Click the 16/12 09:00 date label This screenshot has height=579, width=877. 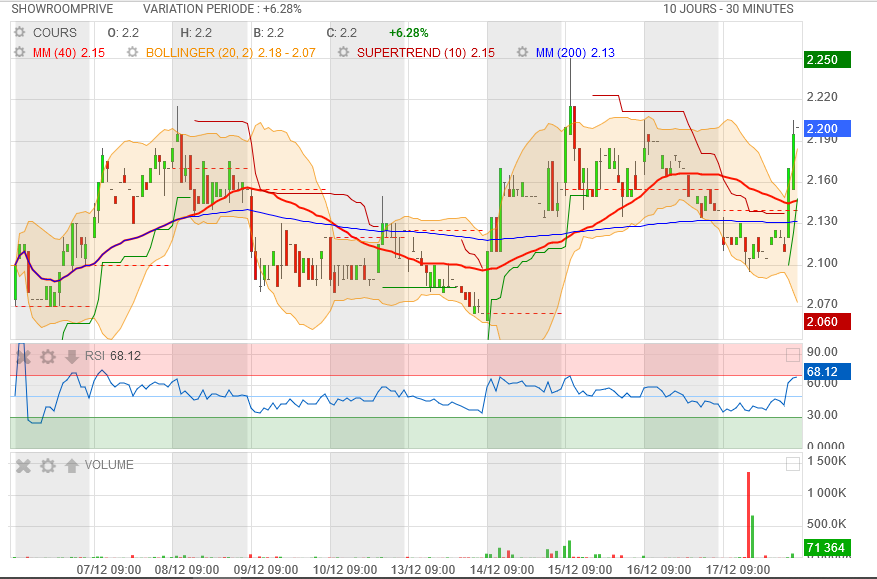pos(659,570)
